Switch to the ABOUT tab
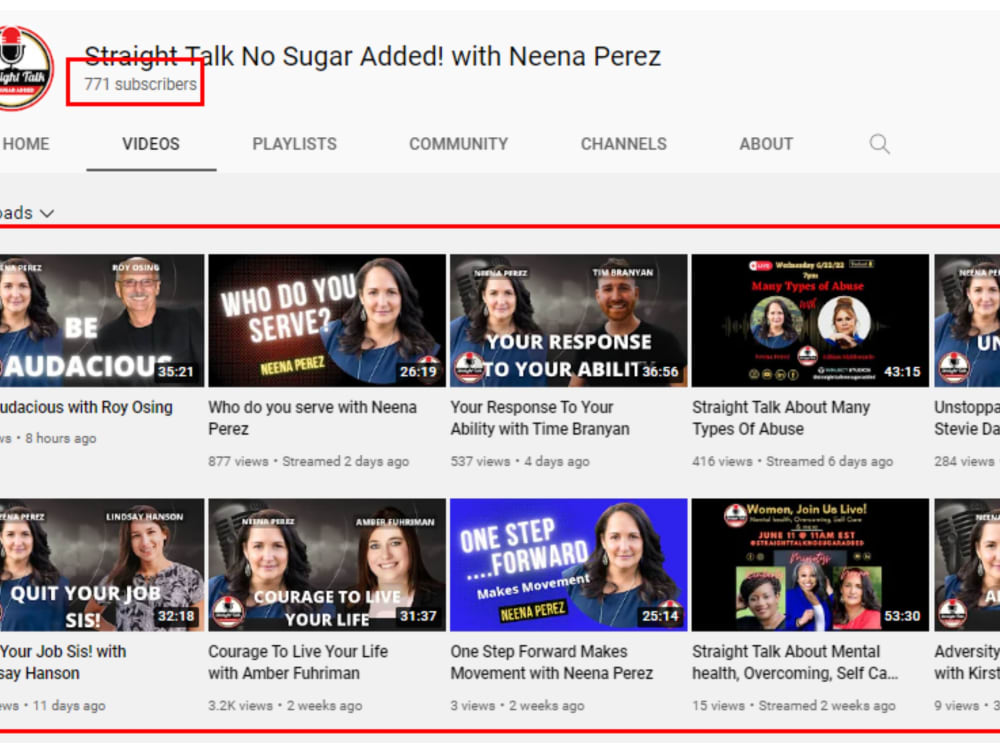The width and height of the screenshot is (1000, 750). pos(767,144)
